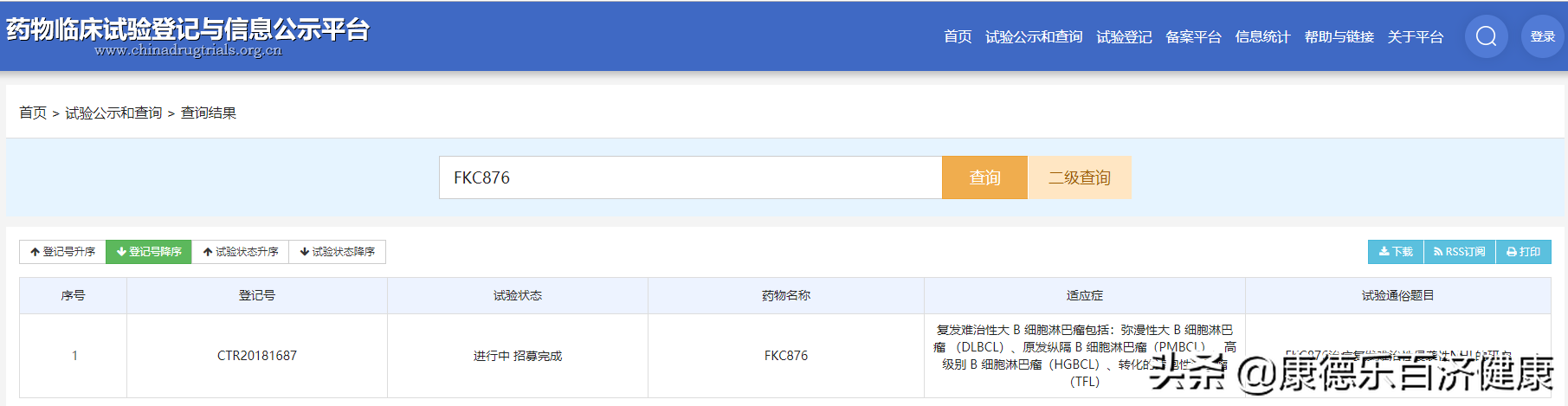This screenshot has height=406, width=1568.
Task: Click the 试验状态 column header
Action: [518, 296]
